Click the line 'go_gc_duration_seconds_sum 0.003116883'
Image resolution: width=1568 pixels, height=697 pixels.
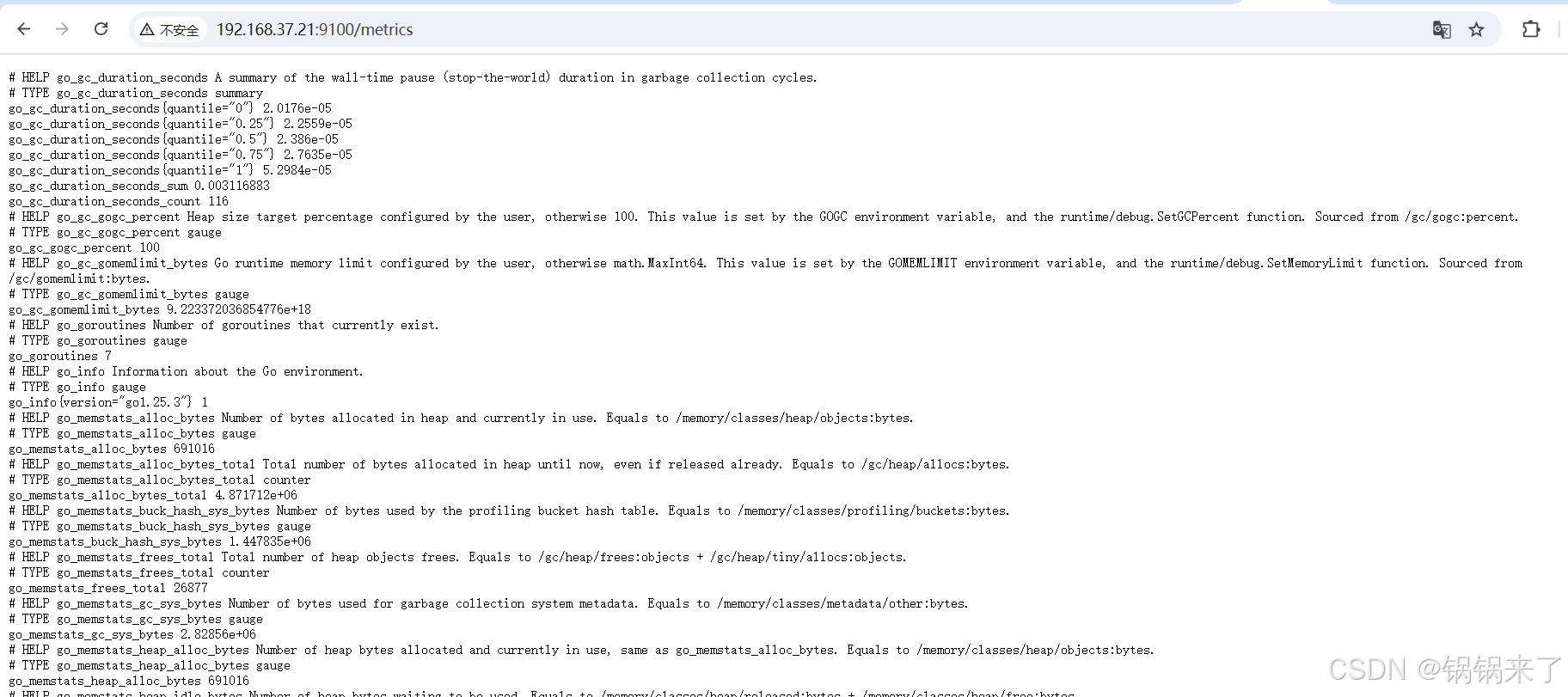[x=139, y=186]
